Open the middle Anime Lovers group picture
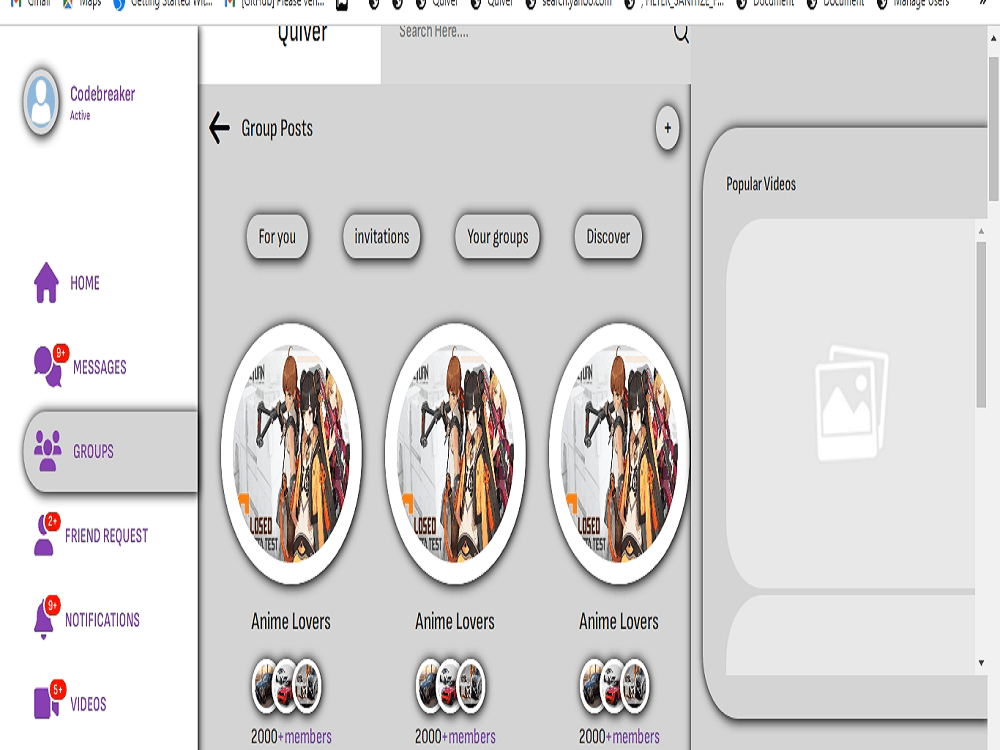The height and width of the screenshot is (750, 1000). (455, 453)
